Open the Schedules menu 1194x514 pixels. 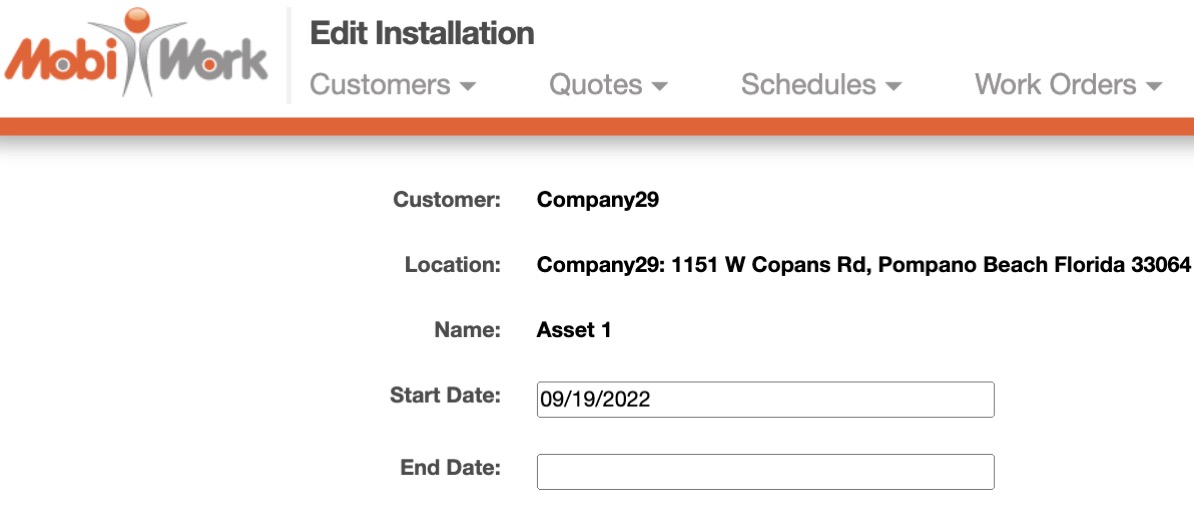coord(808,85)
